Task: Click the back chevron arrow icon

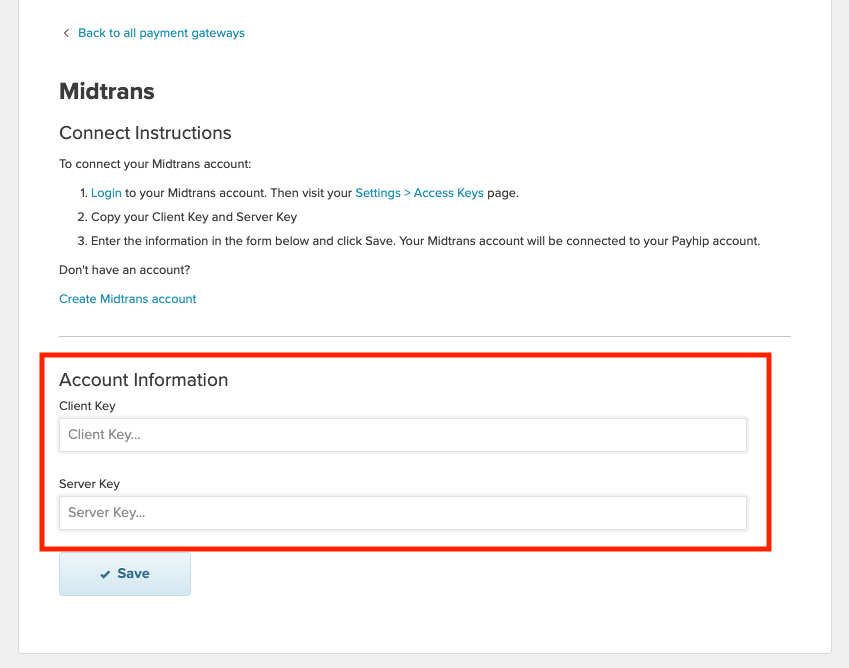Action: click(66, 33)
